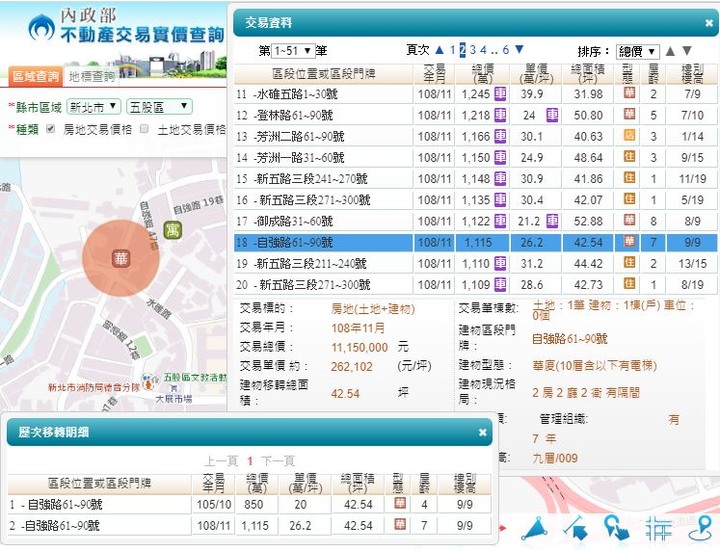This screenshot has width=720, height=551.
Task: Click the 車 icon in row 15 新五路三段241~270號
Action: (x=500, y=179)
